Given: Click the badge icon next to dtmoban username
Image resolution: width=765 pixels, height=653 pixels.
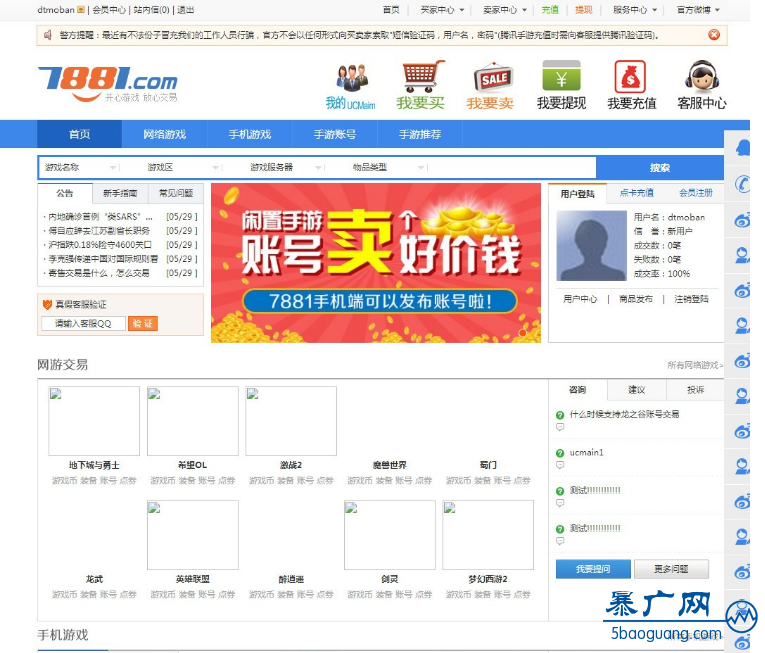Looking at the screenshot, I should coord(81,10).
